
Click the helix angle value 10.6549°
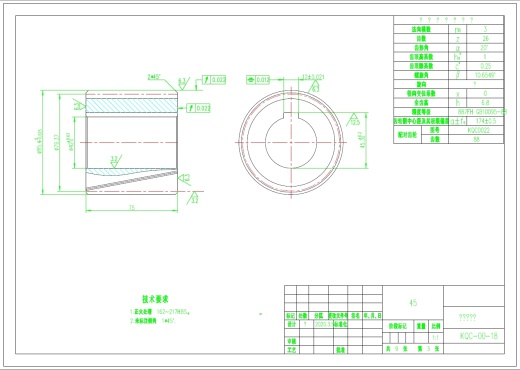click(485, 75)
